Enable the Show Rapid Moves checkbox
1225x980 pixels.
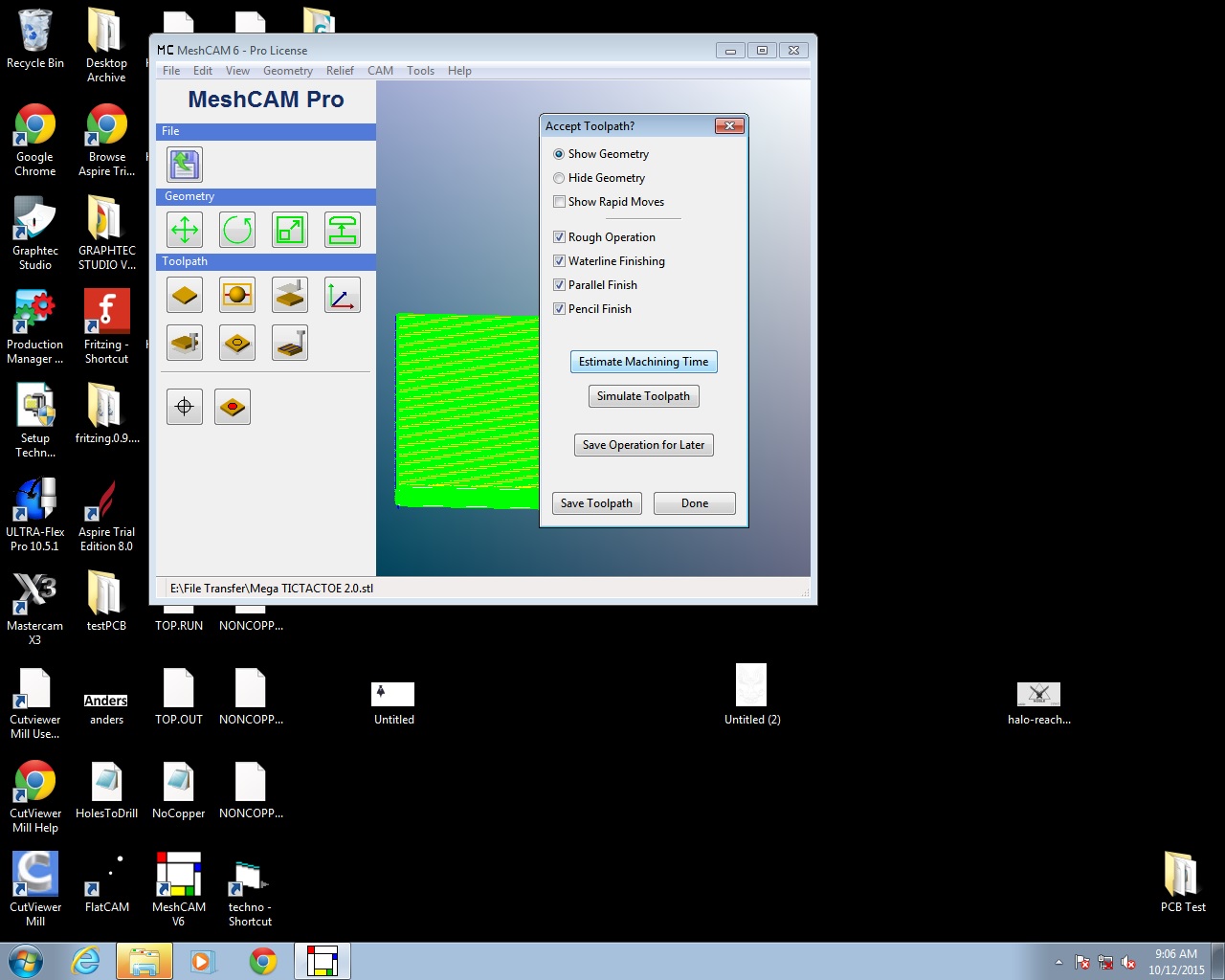559,202
